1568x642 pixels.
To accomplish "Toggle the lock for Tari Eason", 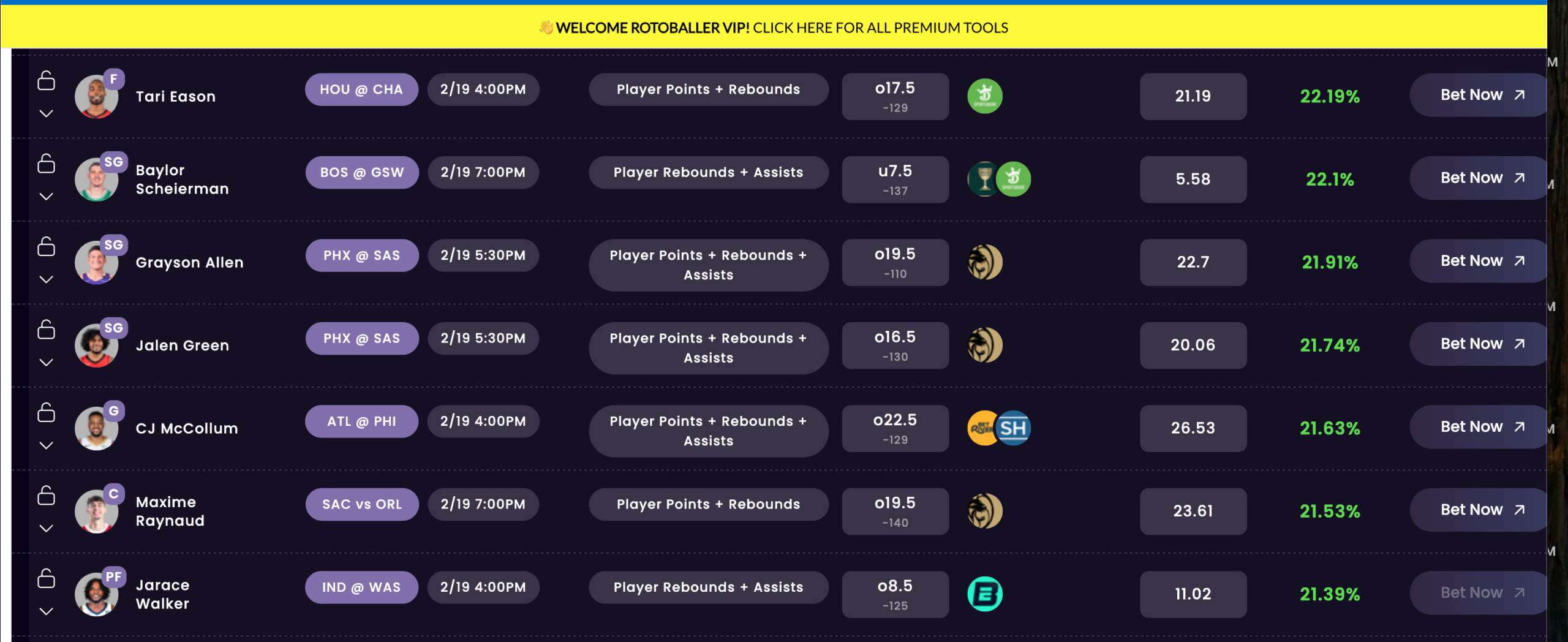I will pos(47,81).
